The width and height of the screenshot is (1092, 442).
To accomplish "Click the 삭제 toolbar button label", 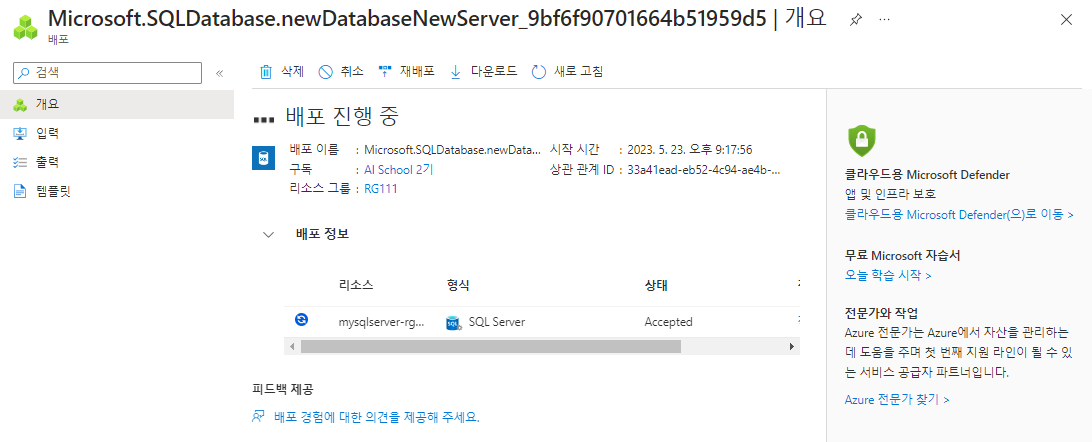I will [292, 71].
